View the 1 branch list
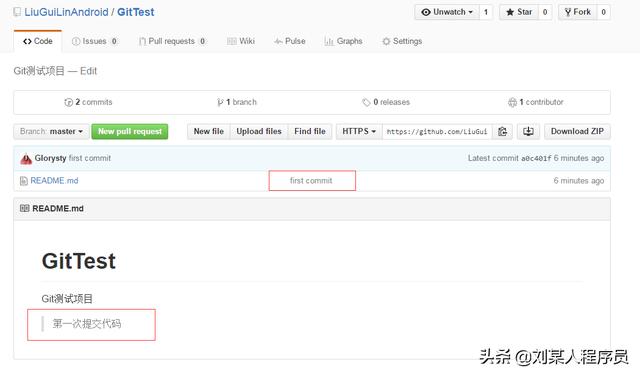The image size is (640, 376). [x=237, y=102]
